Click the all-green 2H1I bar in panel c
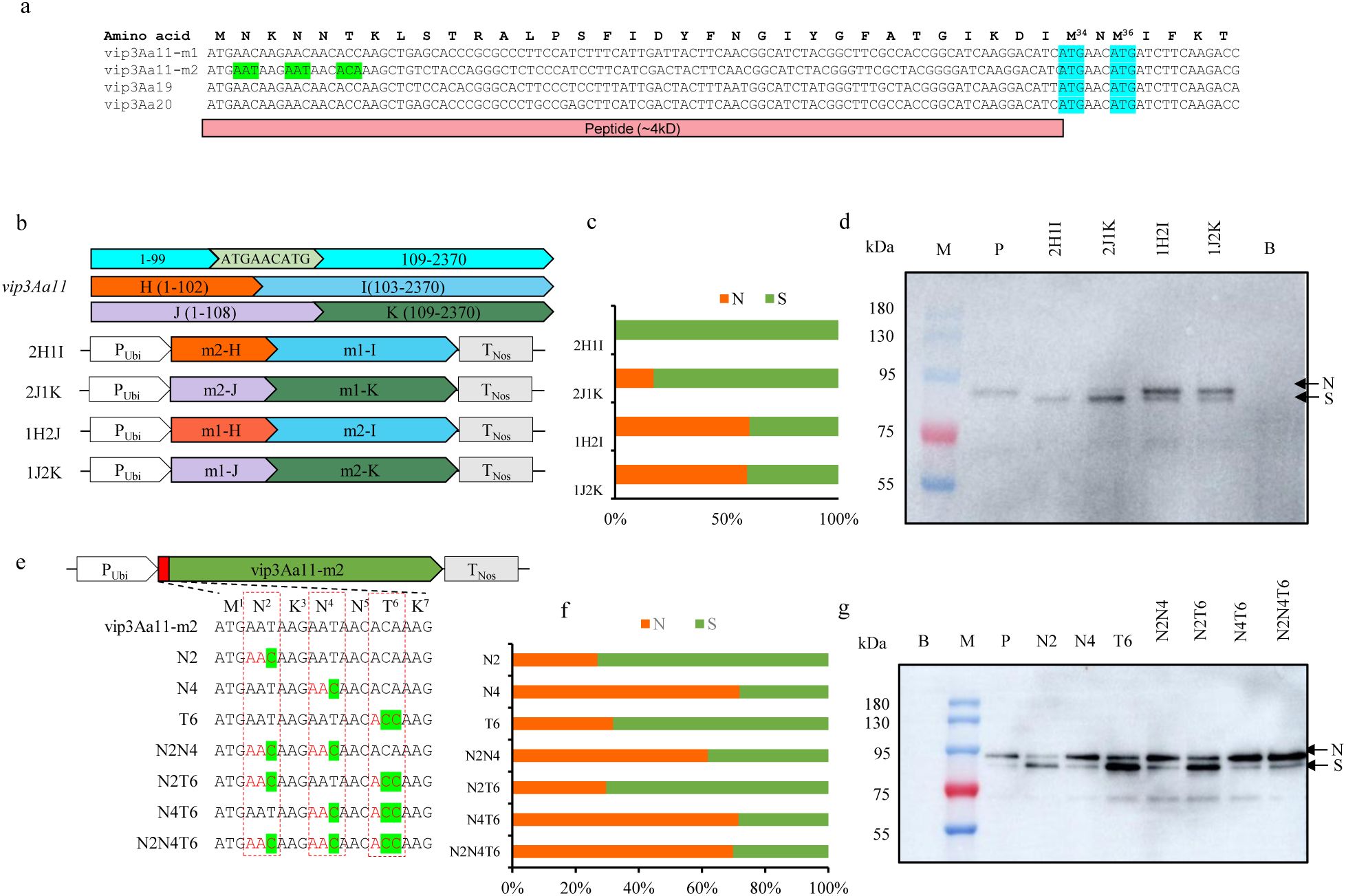 coord(727,330)
